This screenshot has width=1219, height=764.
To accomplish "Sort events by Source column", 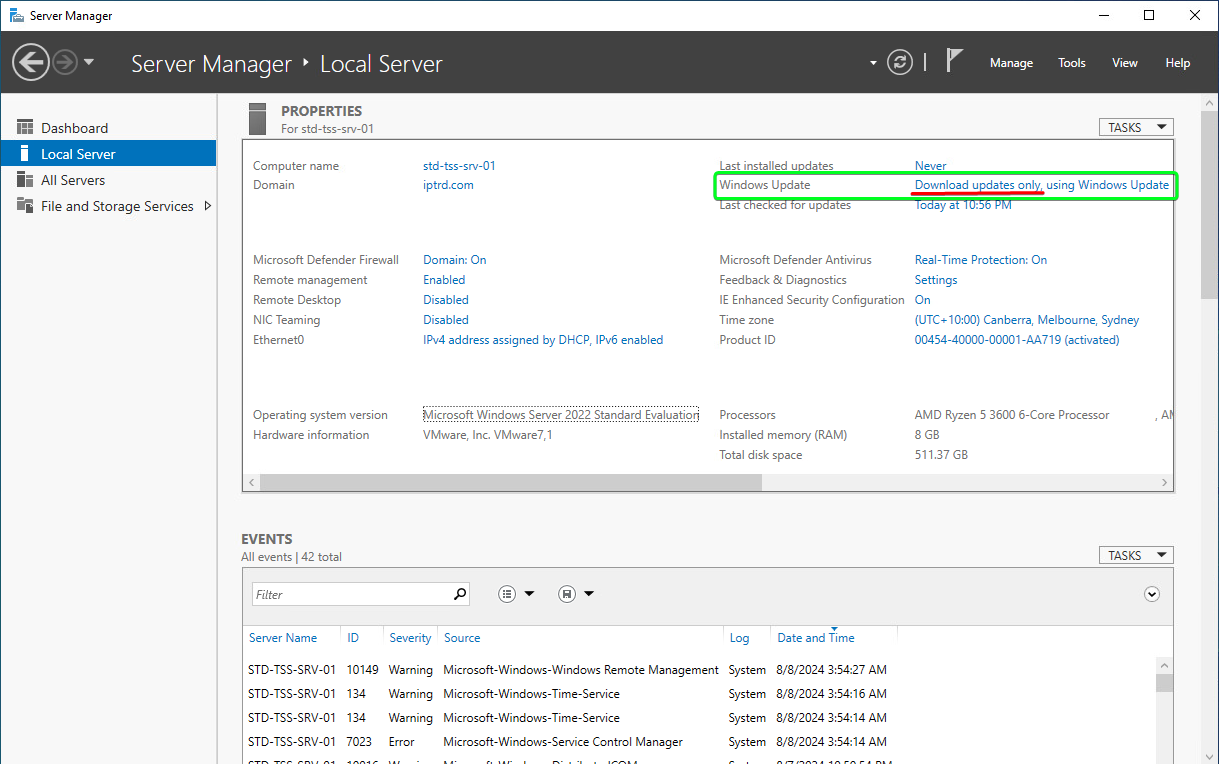I will click(x=462, y=638).
